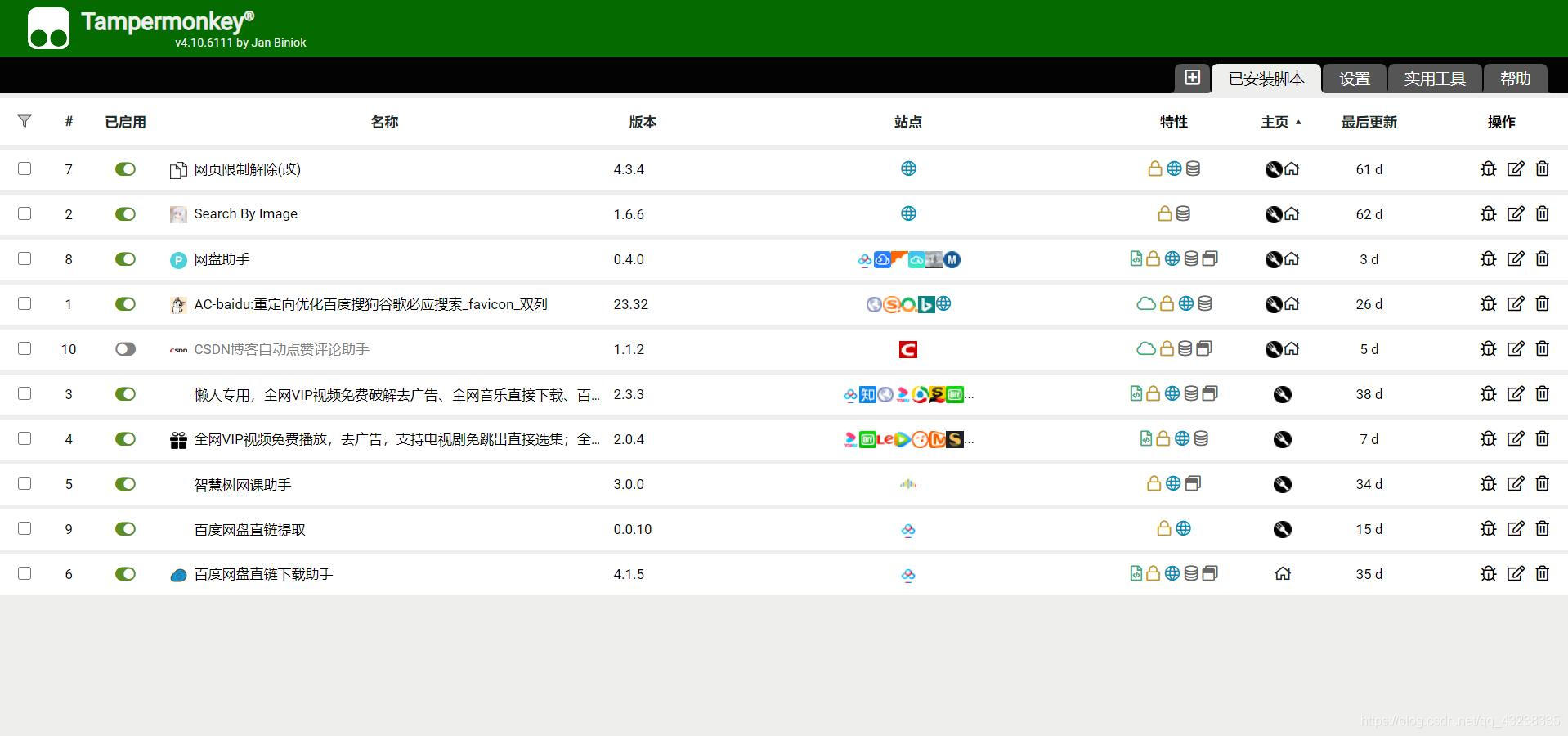The width and height of the screenshot is (1568, 736).
Task: Edit the Search By Image script
Action: coord(1515,213)
